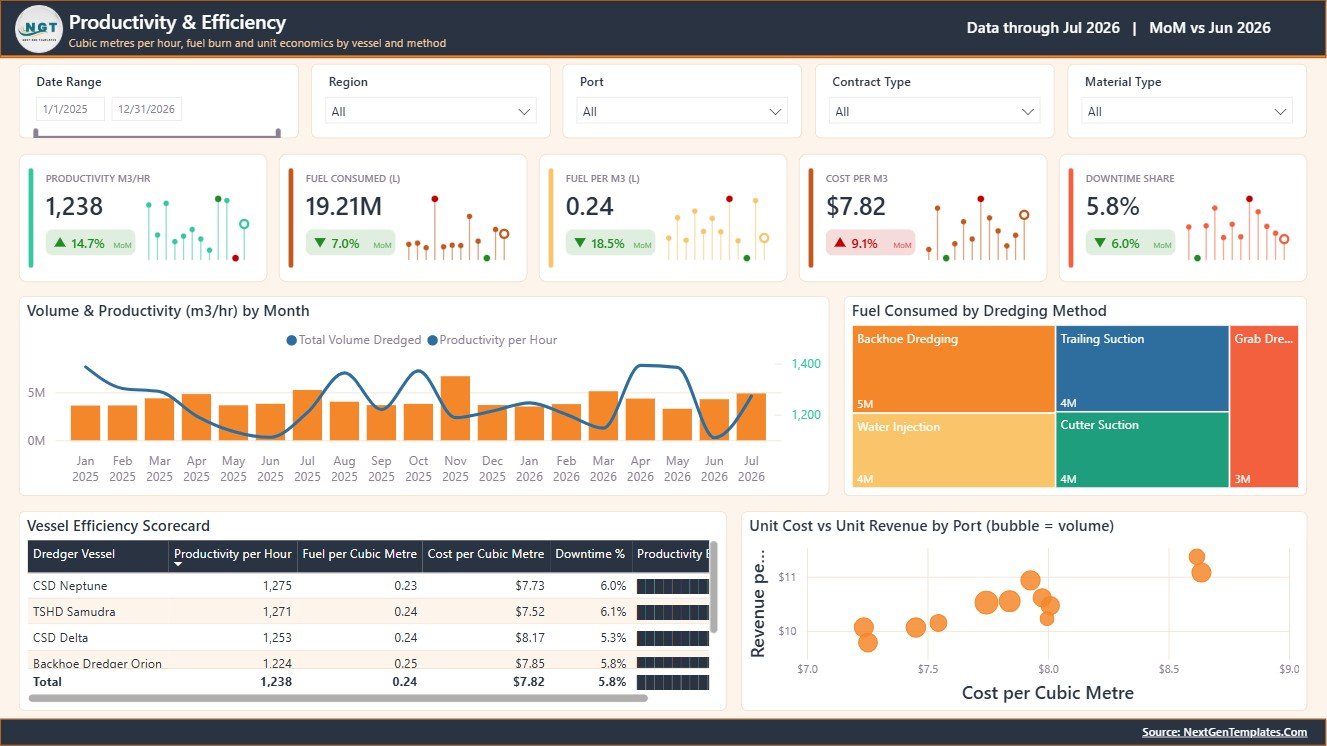Select the Water Injection treemap tile

click(954, 450)
